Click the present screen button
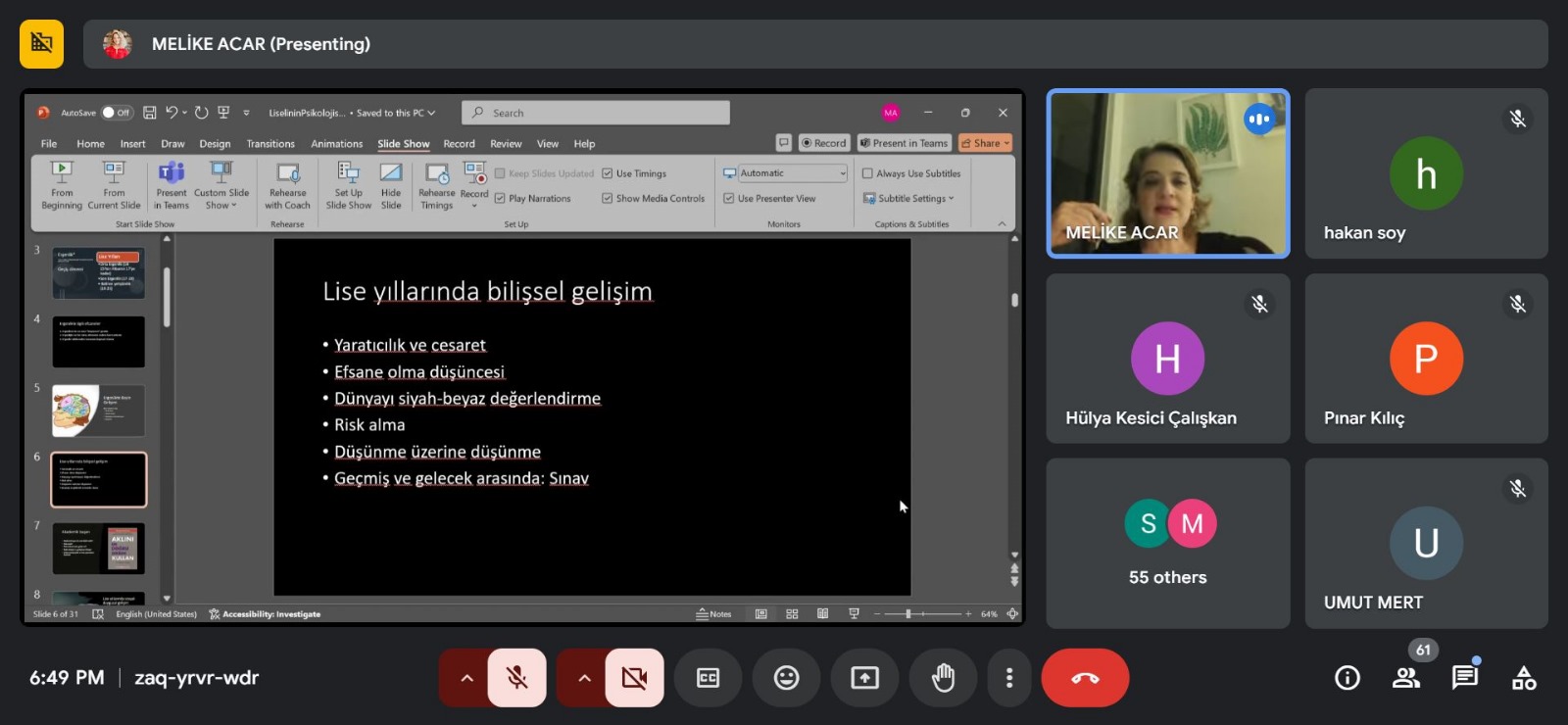Screen dimensions: 1568x725 (x=864, y=678)
